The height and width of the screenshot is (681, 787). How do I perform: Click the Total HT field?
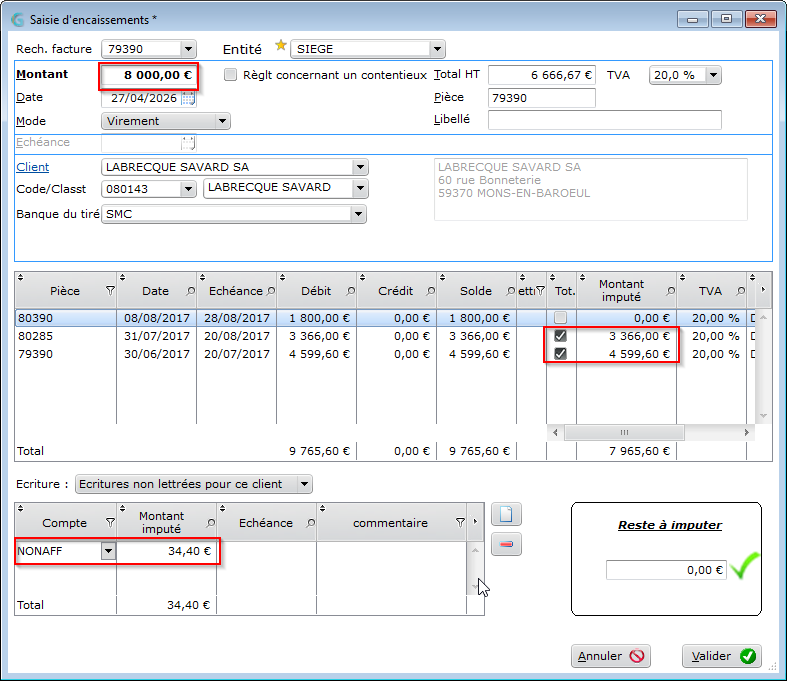pos(542,75)
